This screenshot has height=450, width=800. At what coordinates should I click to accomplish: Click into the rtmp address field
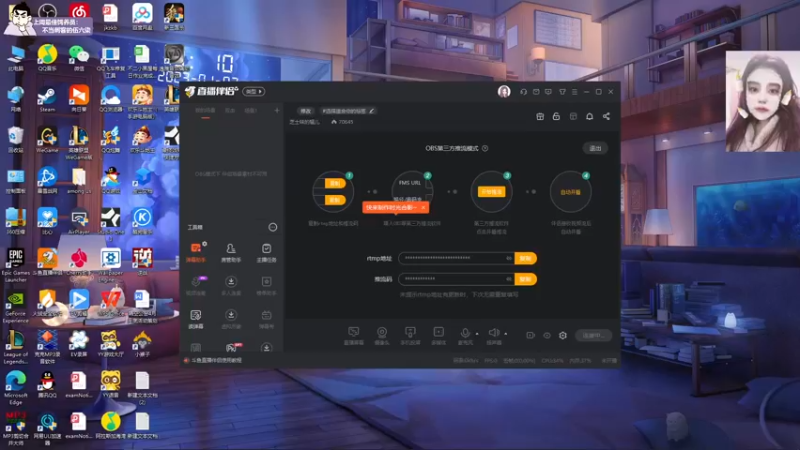456,258
